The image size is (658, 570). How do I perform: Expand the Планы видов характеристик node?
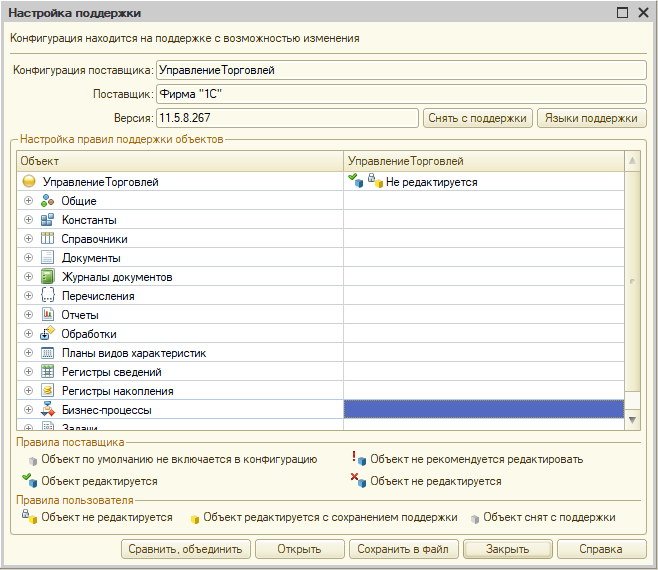tap(29, 353)
